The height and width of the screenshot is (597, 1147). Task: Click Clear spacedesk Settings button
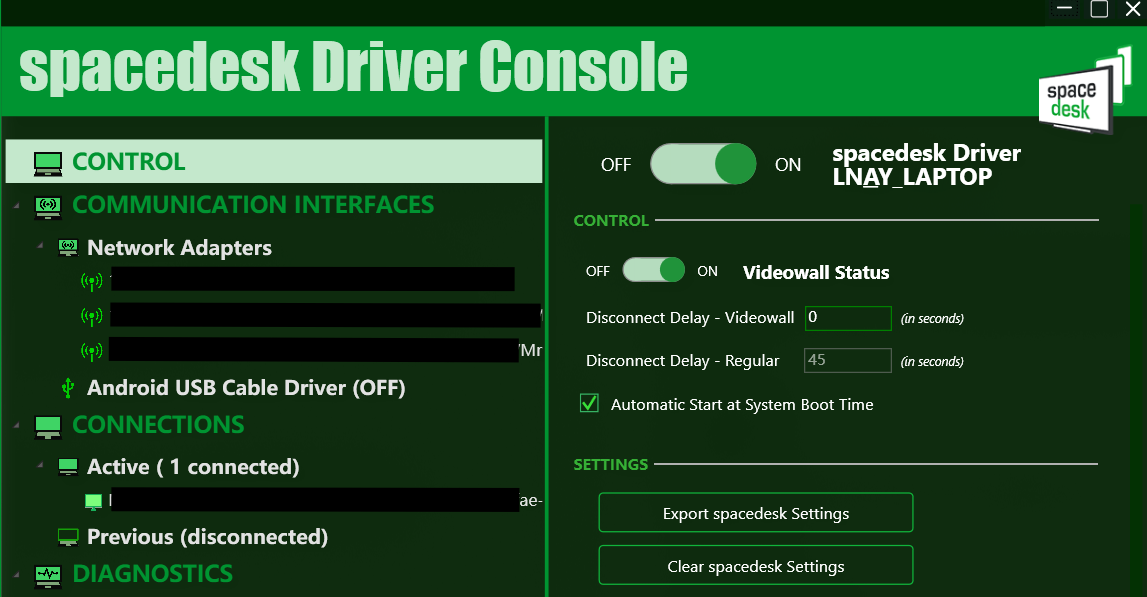756,566
